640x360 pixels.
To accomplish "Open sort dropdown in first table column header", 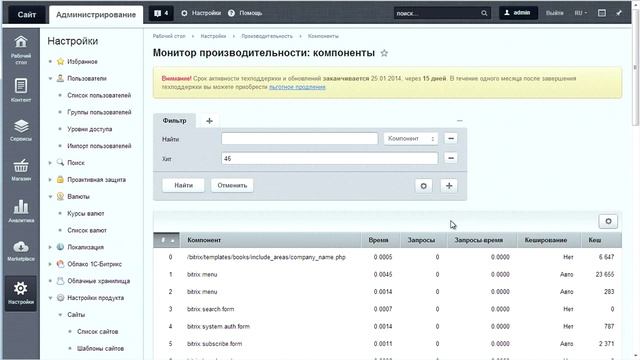I will point(166,240).
